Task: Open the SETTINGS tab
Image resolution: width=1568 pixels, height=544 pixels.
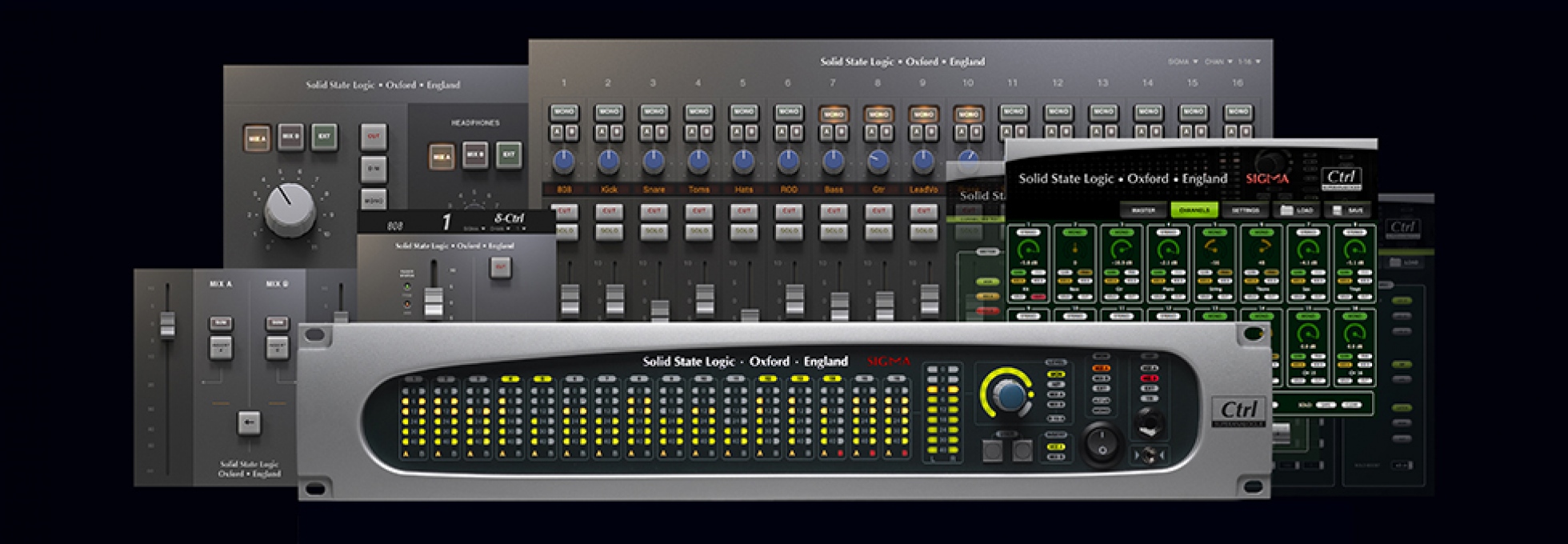Action: pos(1245,210)
